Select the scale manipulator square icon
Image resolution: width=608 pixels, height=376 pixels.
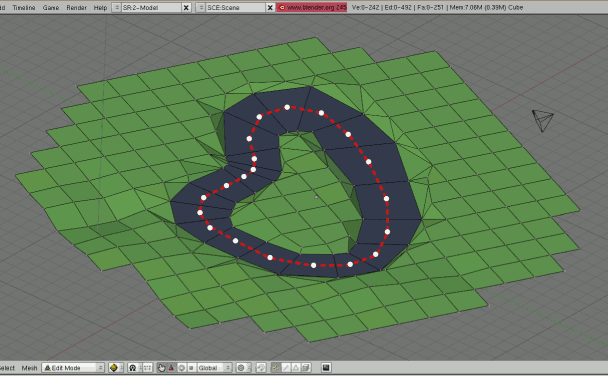click(x=191, y=367)
